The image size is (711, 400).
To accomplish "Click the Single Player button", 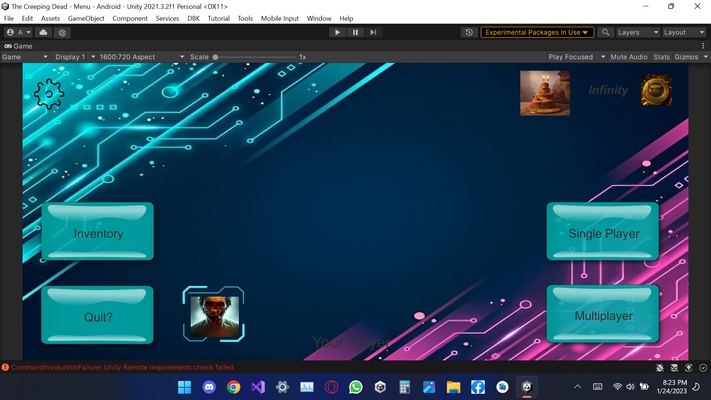I will (603, 231).
